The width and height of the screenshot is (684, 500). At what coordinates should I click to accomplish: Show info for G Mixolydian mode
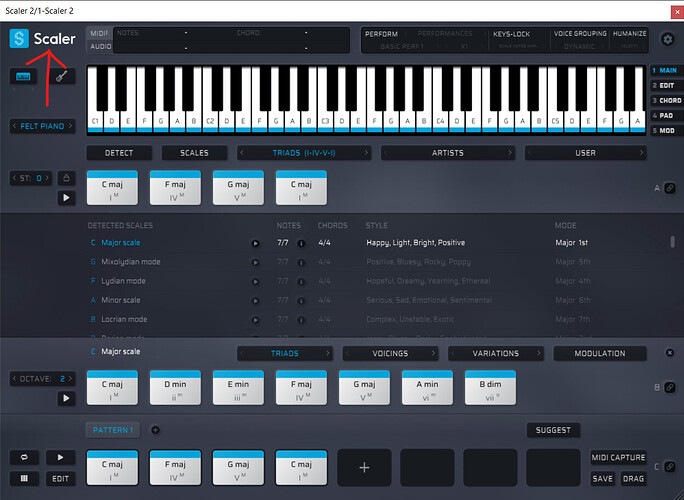pyautogui.click(x=301, y=262)
